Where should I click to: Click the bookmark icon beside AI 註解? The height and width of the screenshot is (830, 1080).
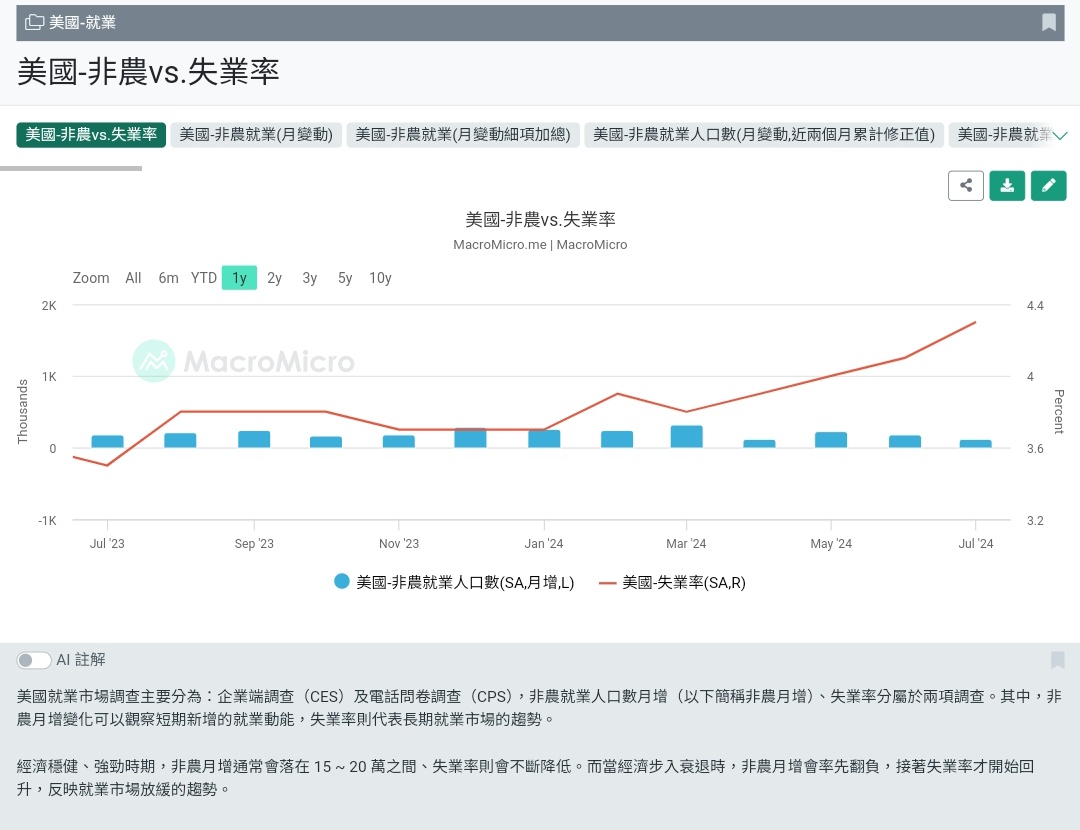pos(1057,660)
